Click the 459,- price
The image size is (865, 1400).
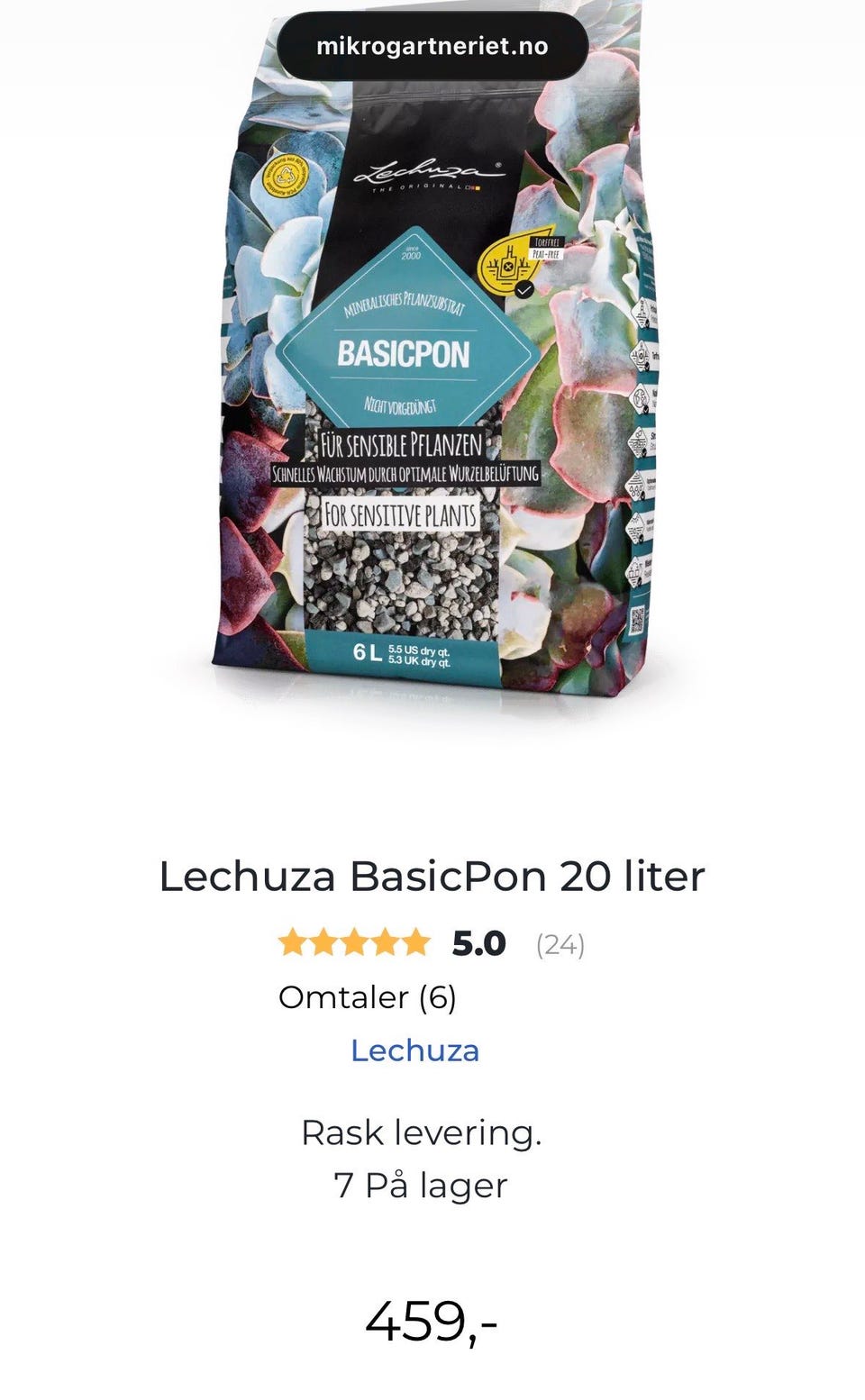pyautogui.click(x=432, y=1322)
